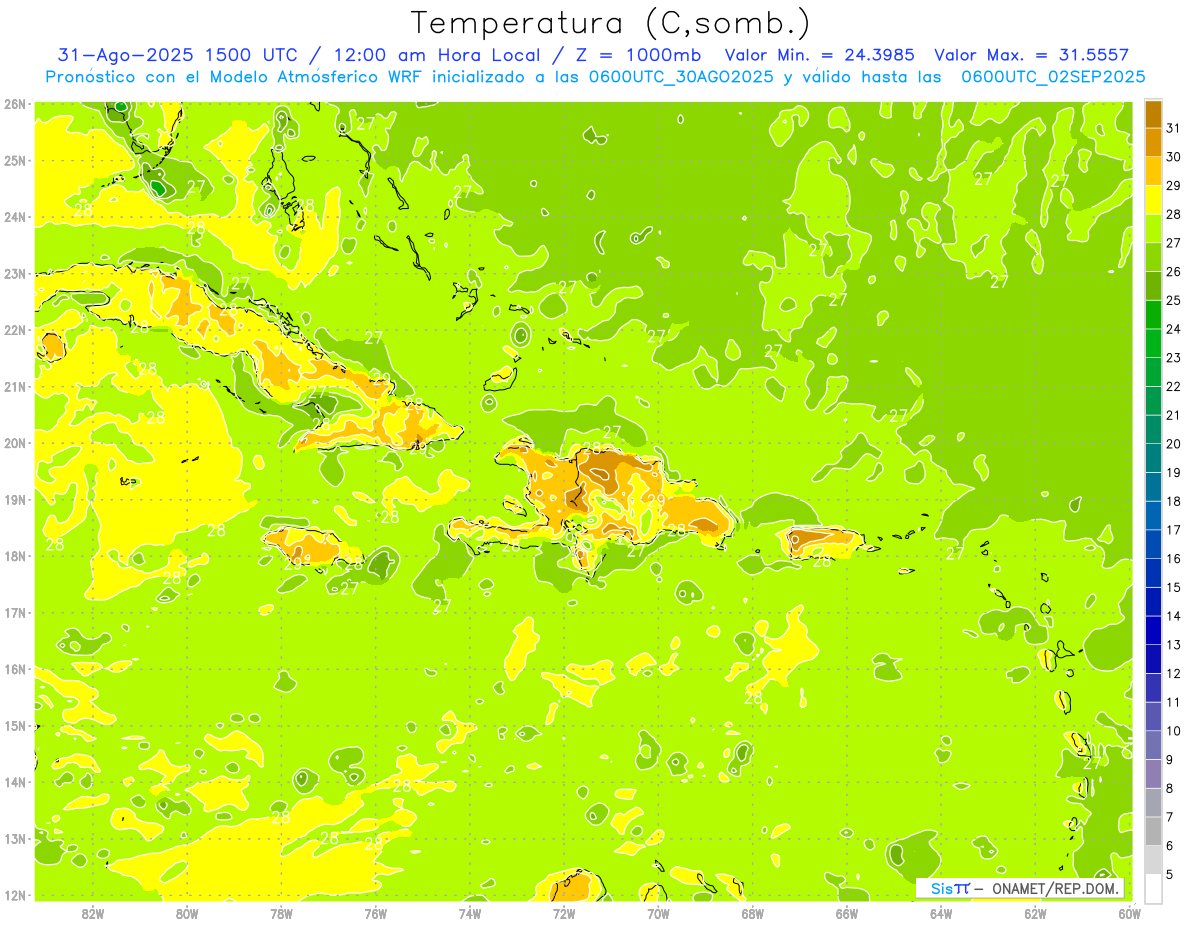Click the colorbar legend value 13
Viewport: 1200px width, 927px height.
point(1174,645)
